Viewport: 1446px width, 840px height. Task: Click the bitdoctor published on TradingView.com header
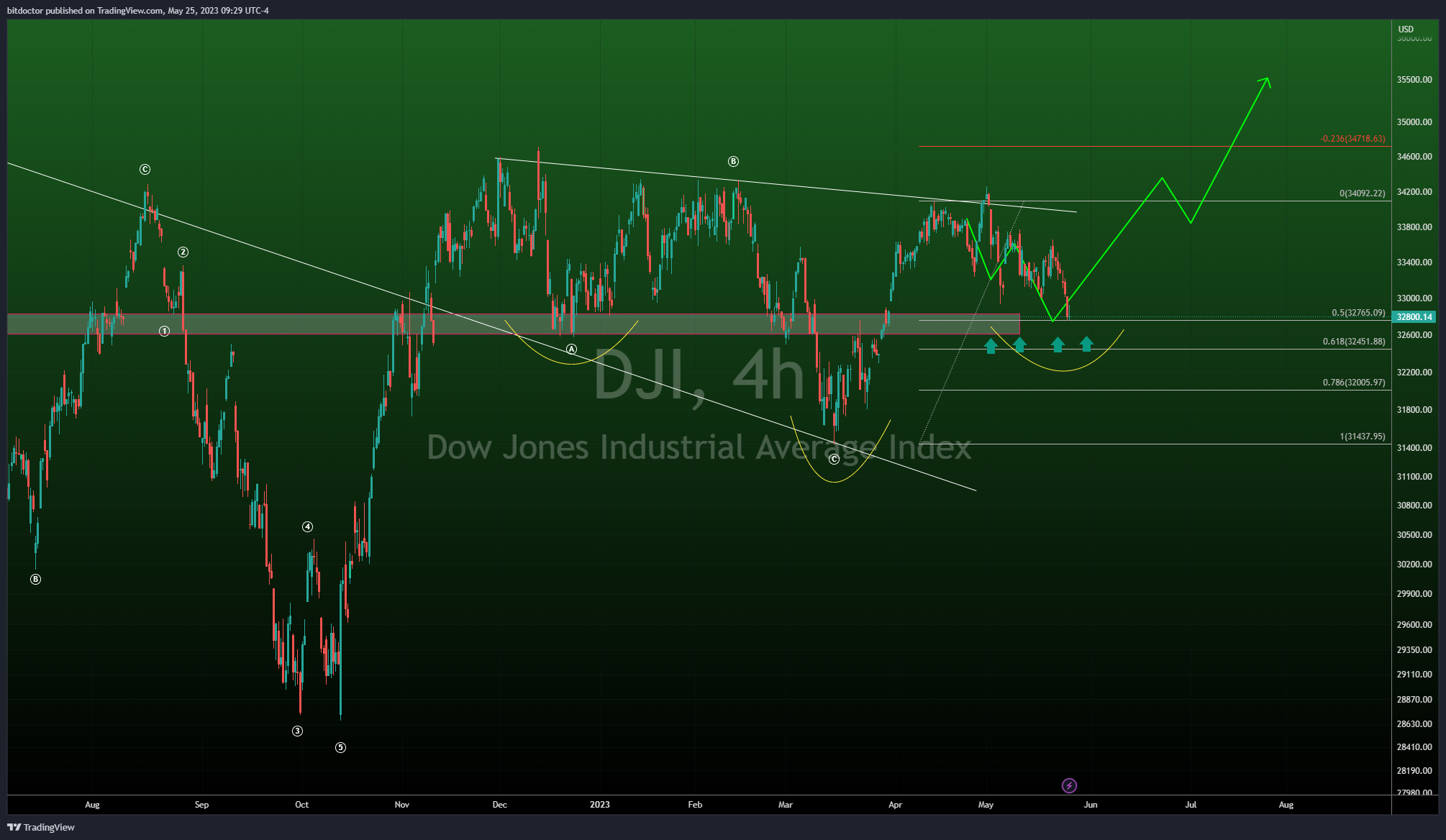[138, 11]
